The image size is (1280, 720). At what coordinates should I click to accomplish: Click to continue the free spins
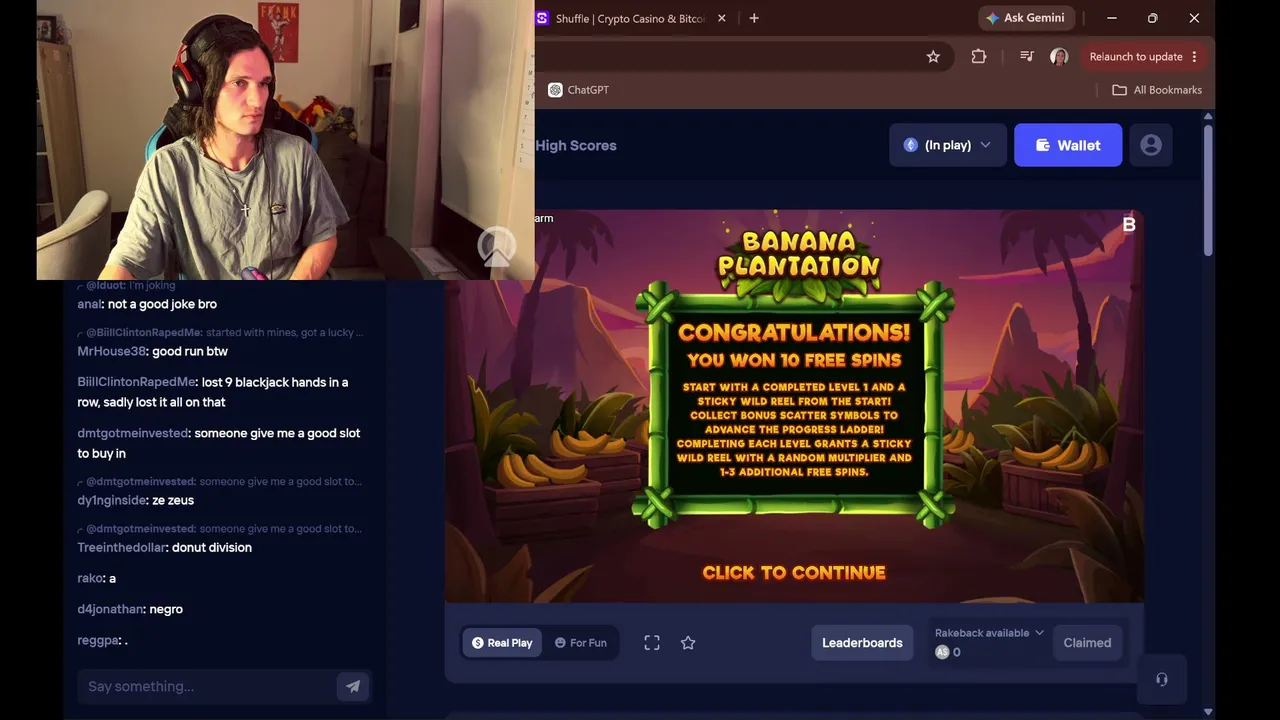click(x=794, y=573)
